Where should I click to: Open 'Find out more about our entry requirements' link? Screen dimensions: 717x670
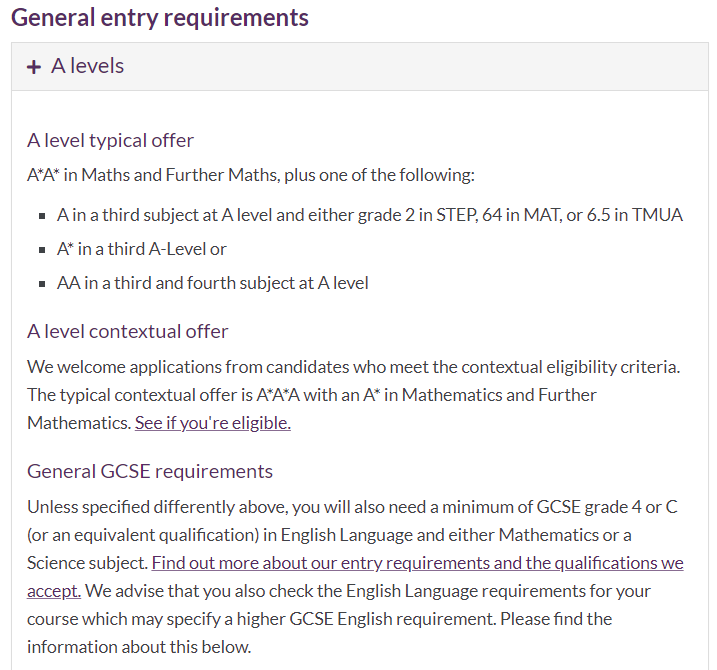coord(417,563)
